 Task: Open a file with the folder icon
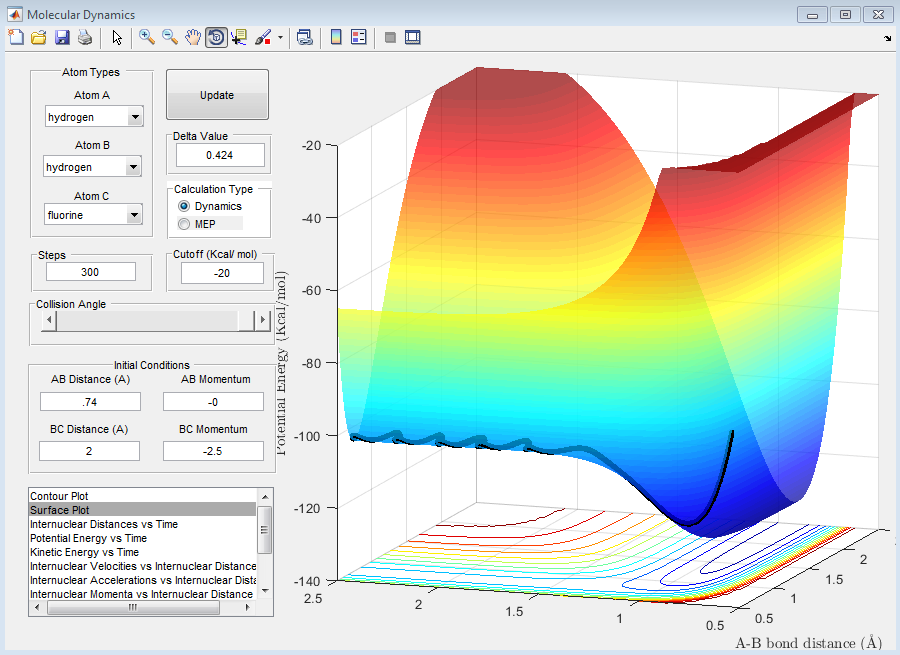point(38,37)
